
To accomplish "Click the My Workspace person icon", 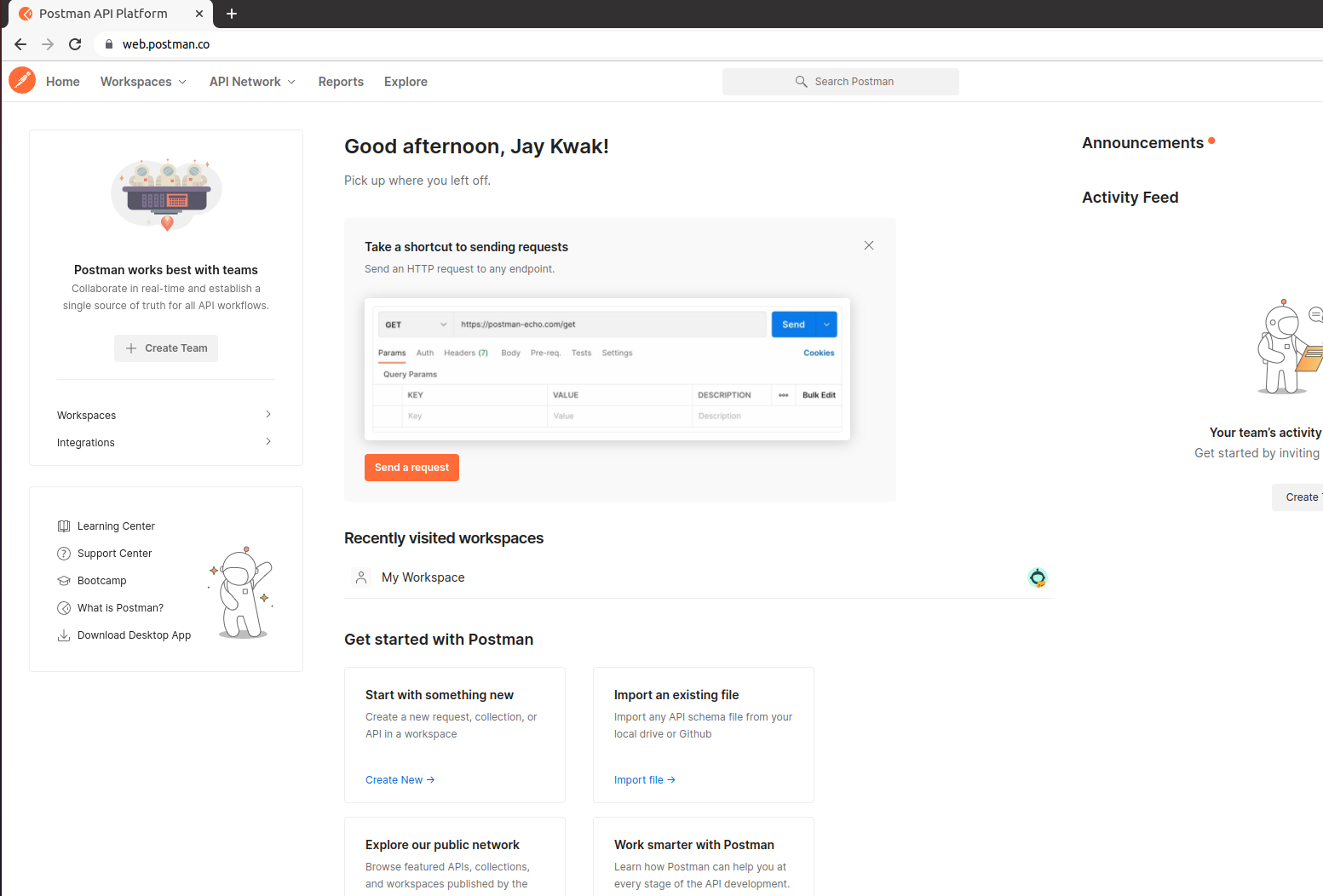I will click(361, 577).
